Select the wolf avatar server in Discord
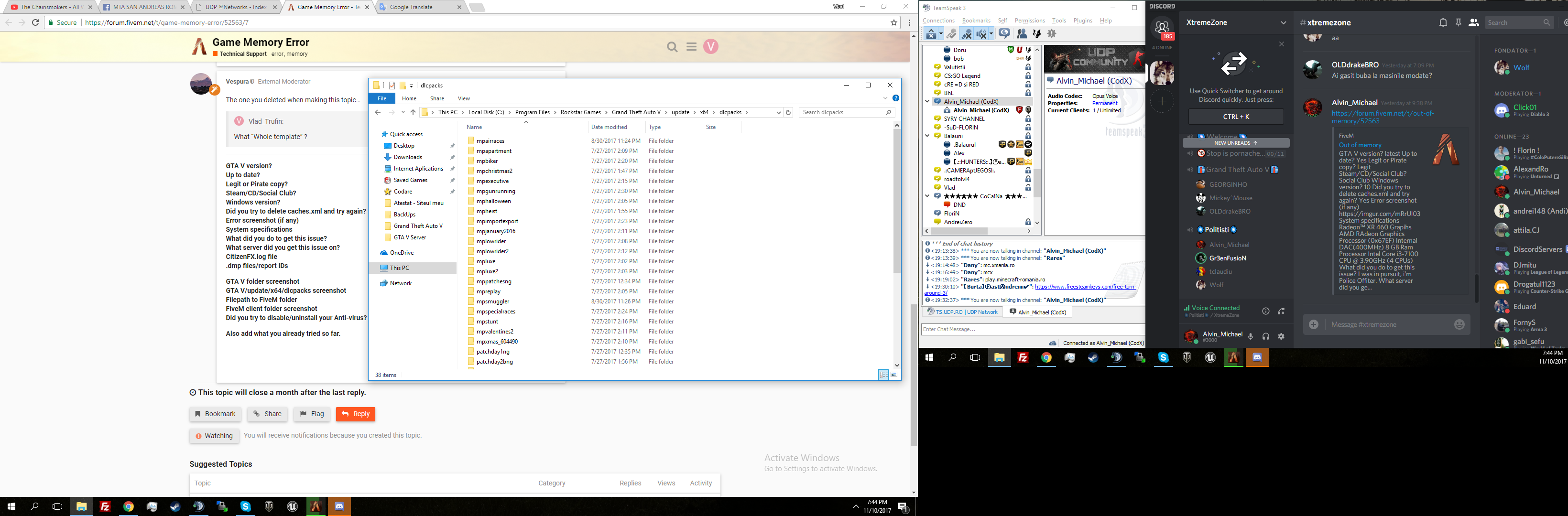This screenshot has height=516, width=1568. coord(1162,73)
